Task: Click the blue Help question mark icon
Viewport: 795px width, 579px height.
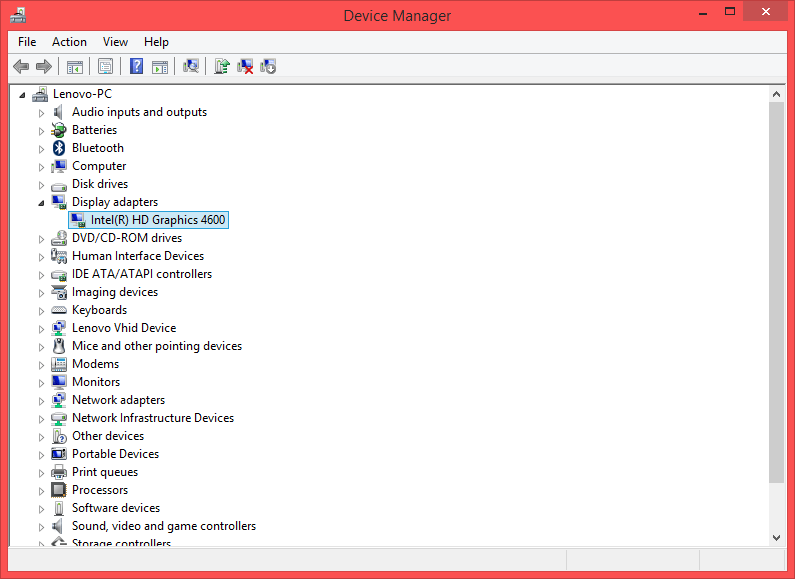Action: [x=136, y=66]
